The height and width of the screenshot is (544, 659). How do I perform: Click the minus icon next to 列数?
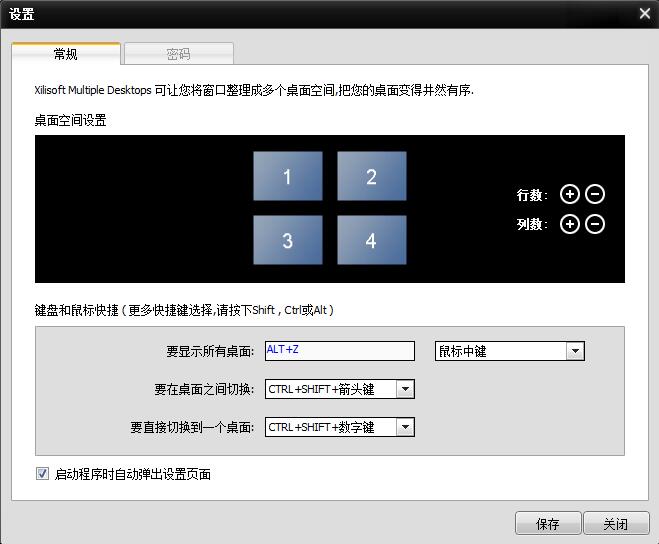tap(595, 224)
